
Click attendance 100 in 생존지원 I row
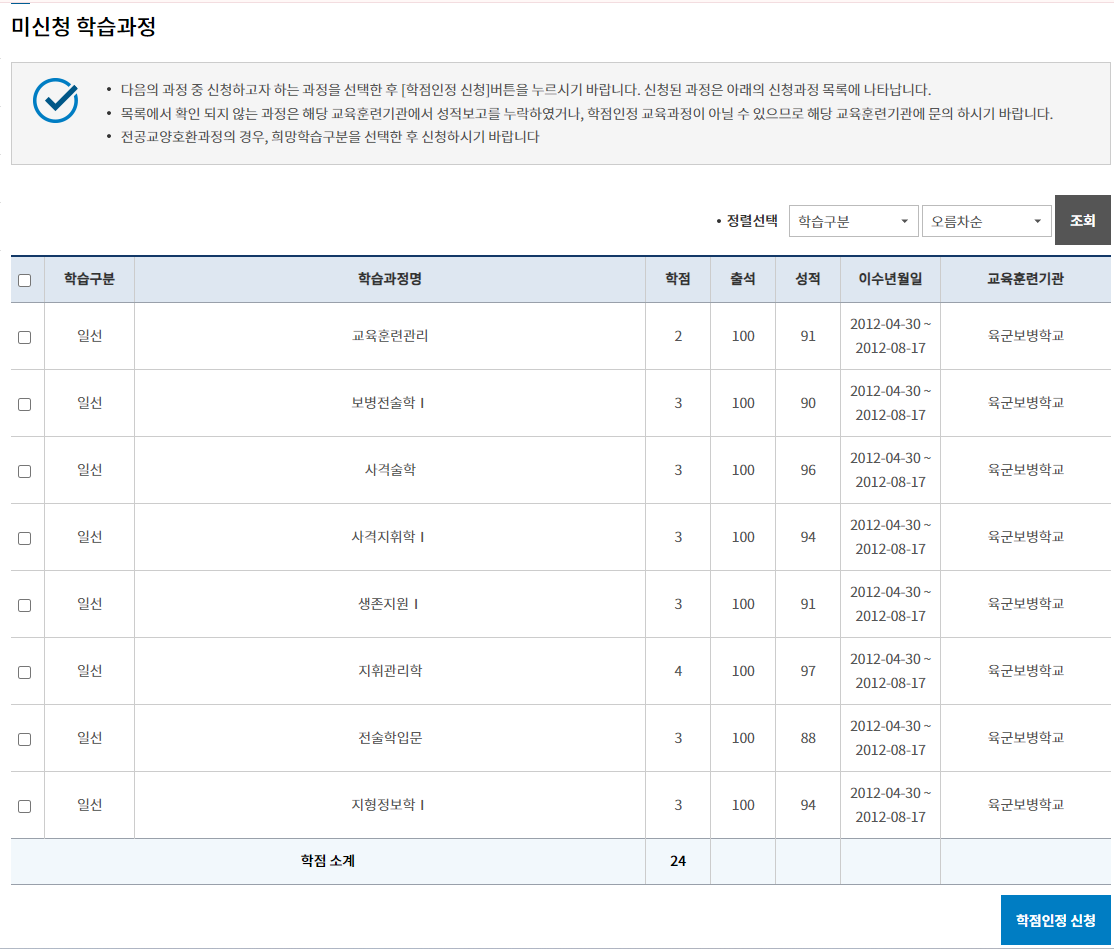(x=743, y=604)
